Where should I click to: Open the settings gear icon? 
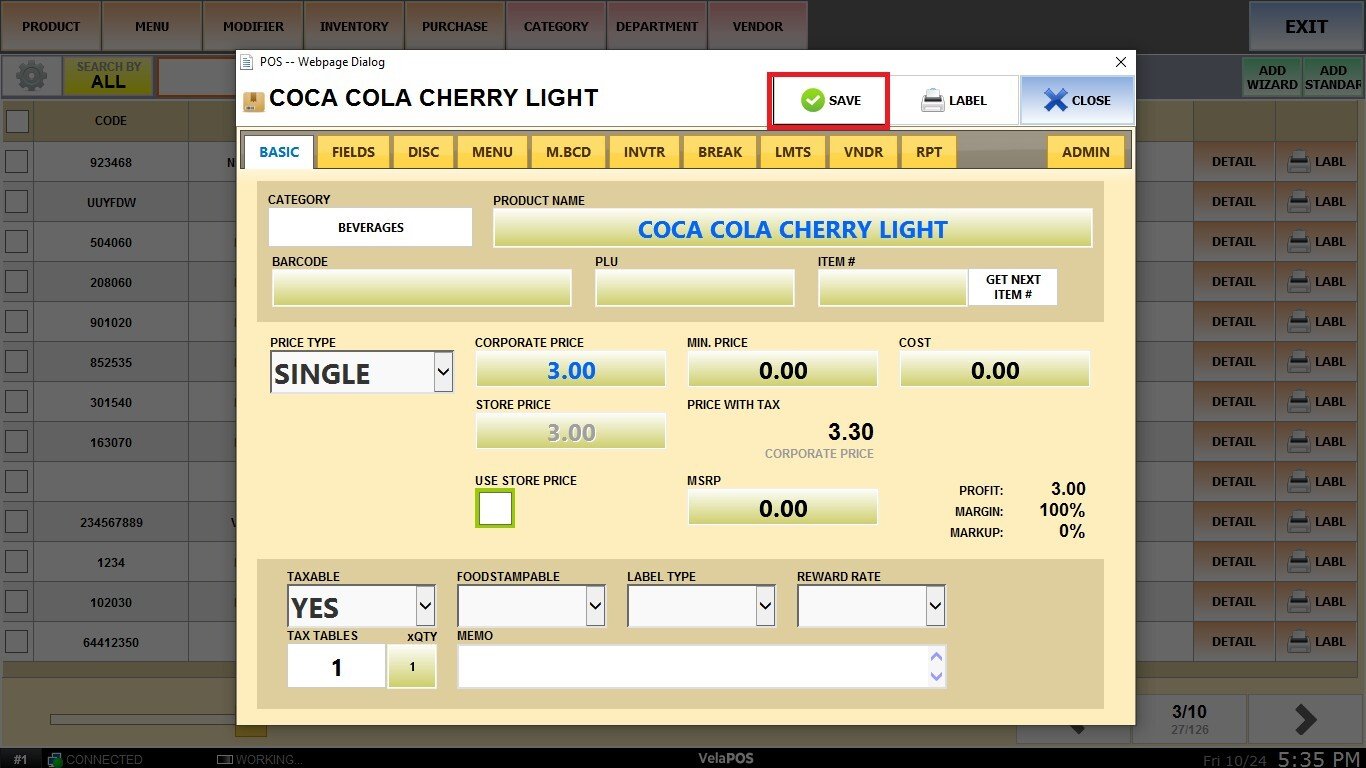pyautogui.click(x=31, y=77)
